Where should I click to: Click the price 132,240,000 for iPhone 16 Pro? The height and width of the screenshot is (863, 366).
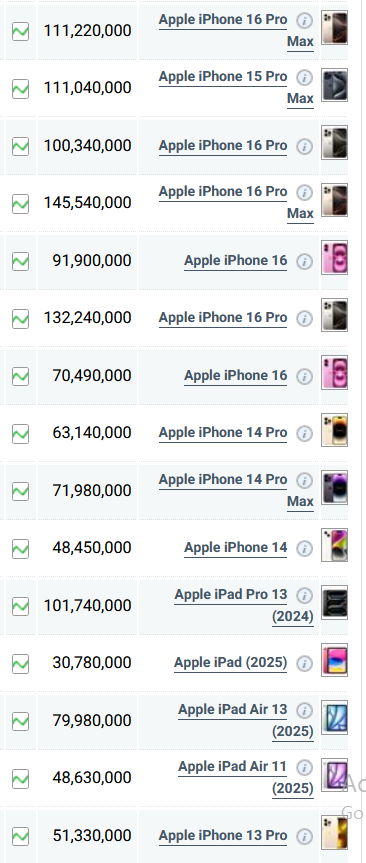(88, 318)
